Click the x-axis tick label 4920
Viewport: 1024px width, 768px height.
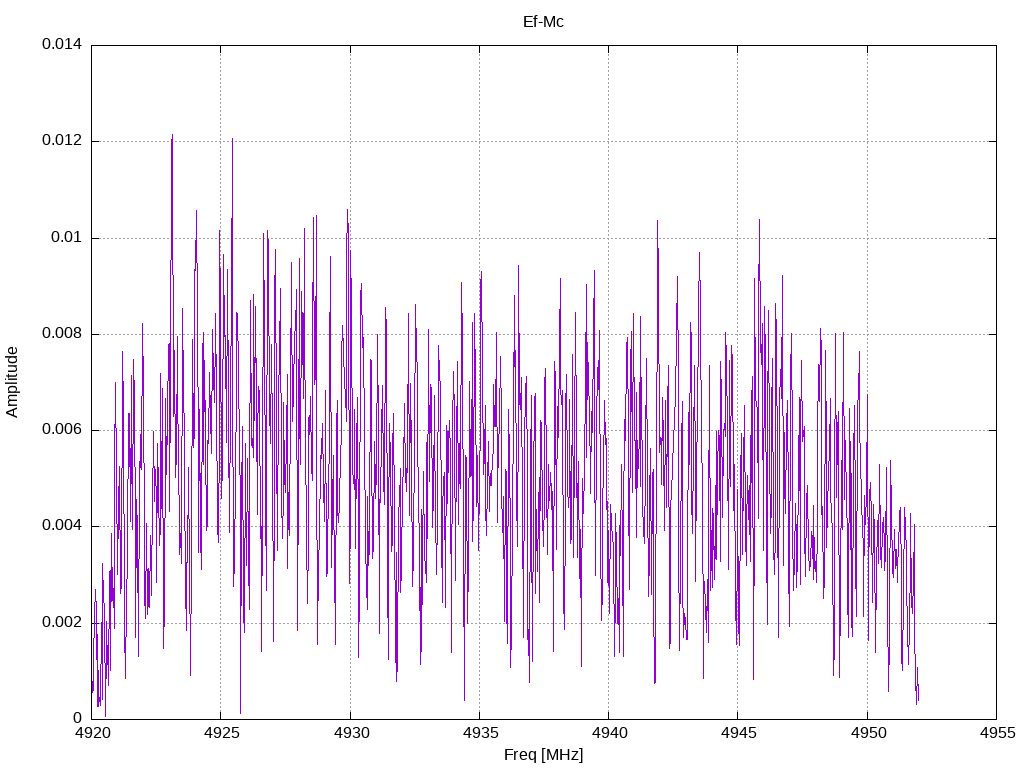click(92, 733)
